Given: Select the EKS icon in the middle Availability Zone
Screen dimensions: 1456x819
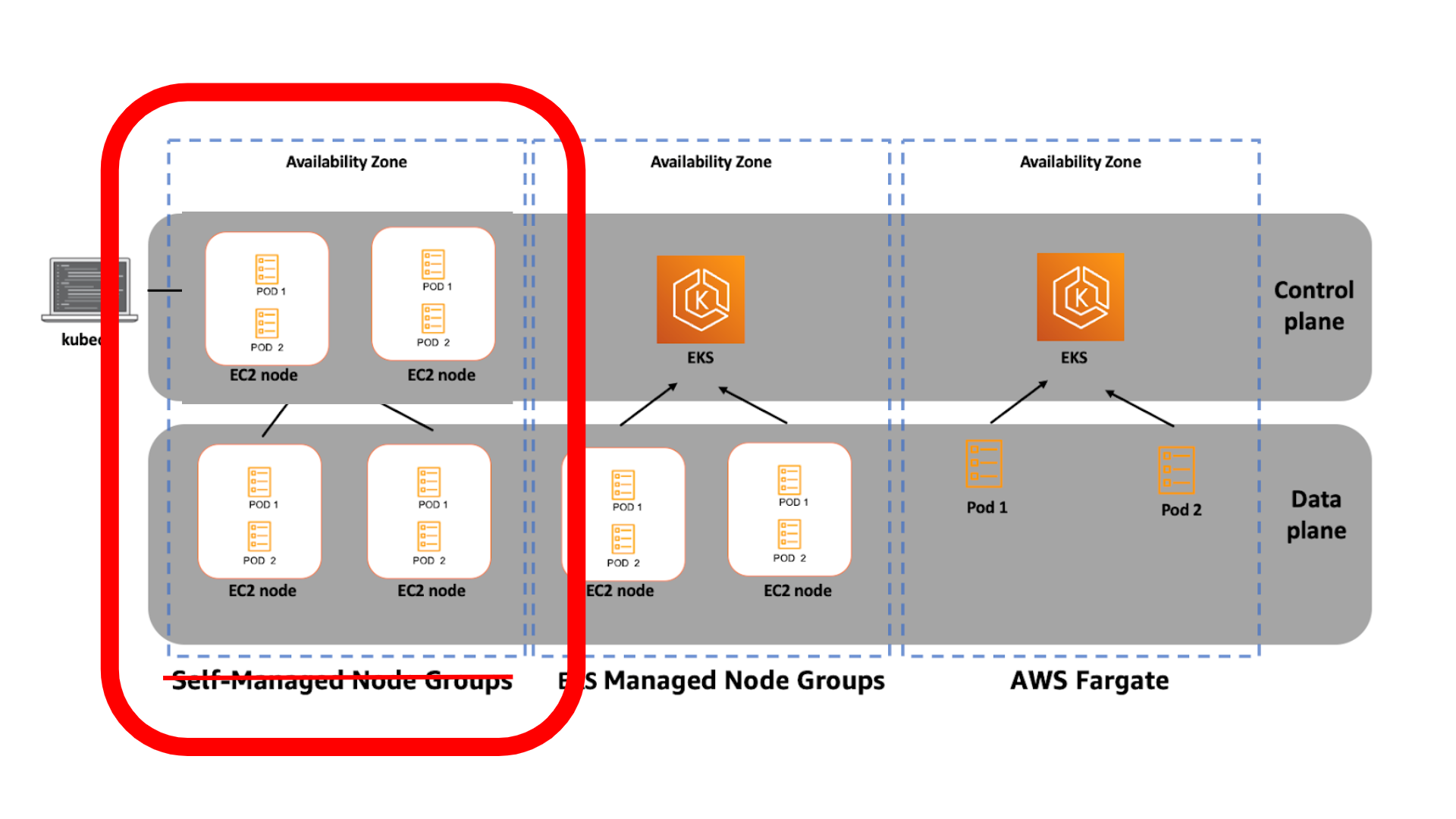Looking at the screenshot, I should (x=700, y=299).
